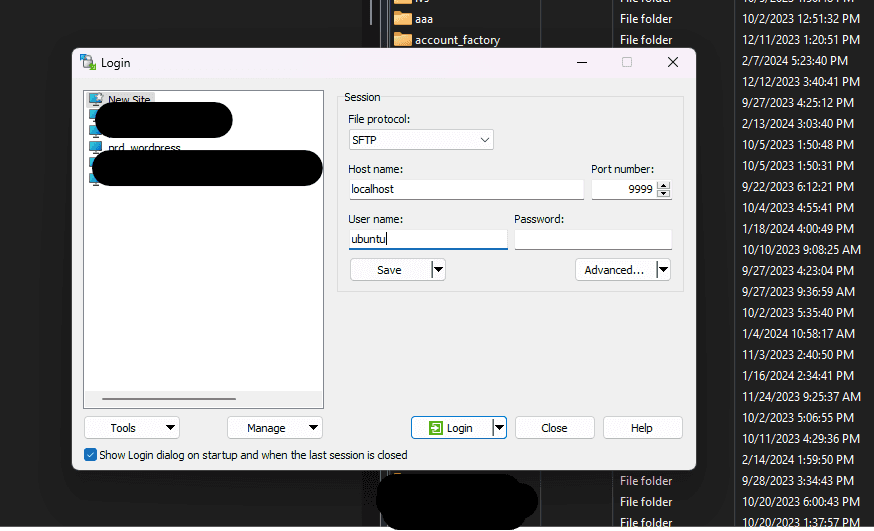The height and width of the screenshot is (531, 874).
Task: Click the prd_wordpress site icon
Action: [x=96, y=147]
